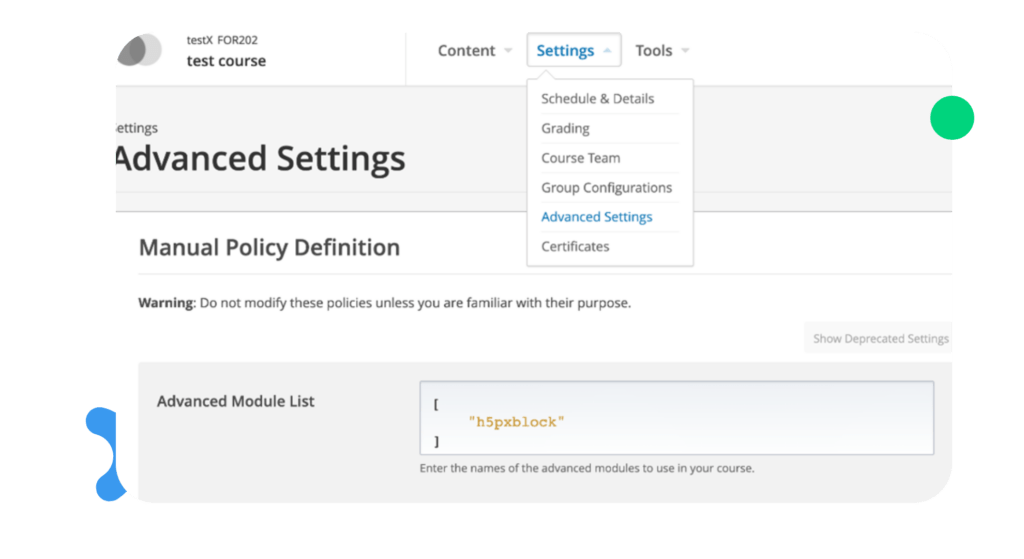Click the arrow next to Content
This screenshot has width=1024, height=559.
coord(508,51)
